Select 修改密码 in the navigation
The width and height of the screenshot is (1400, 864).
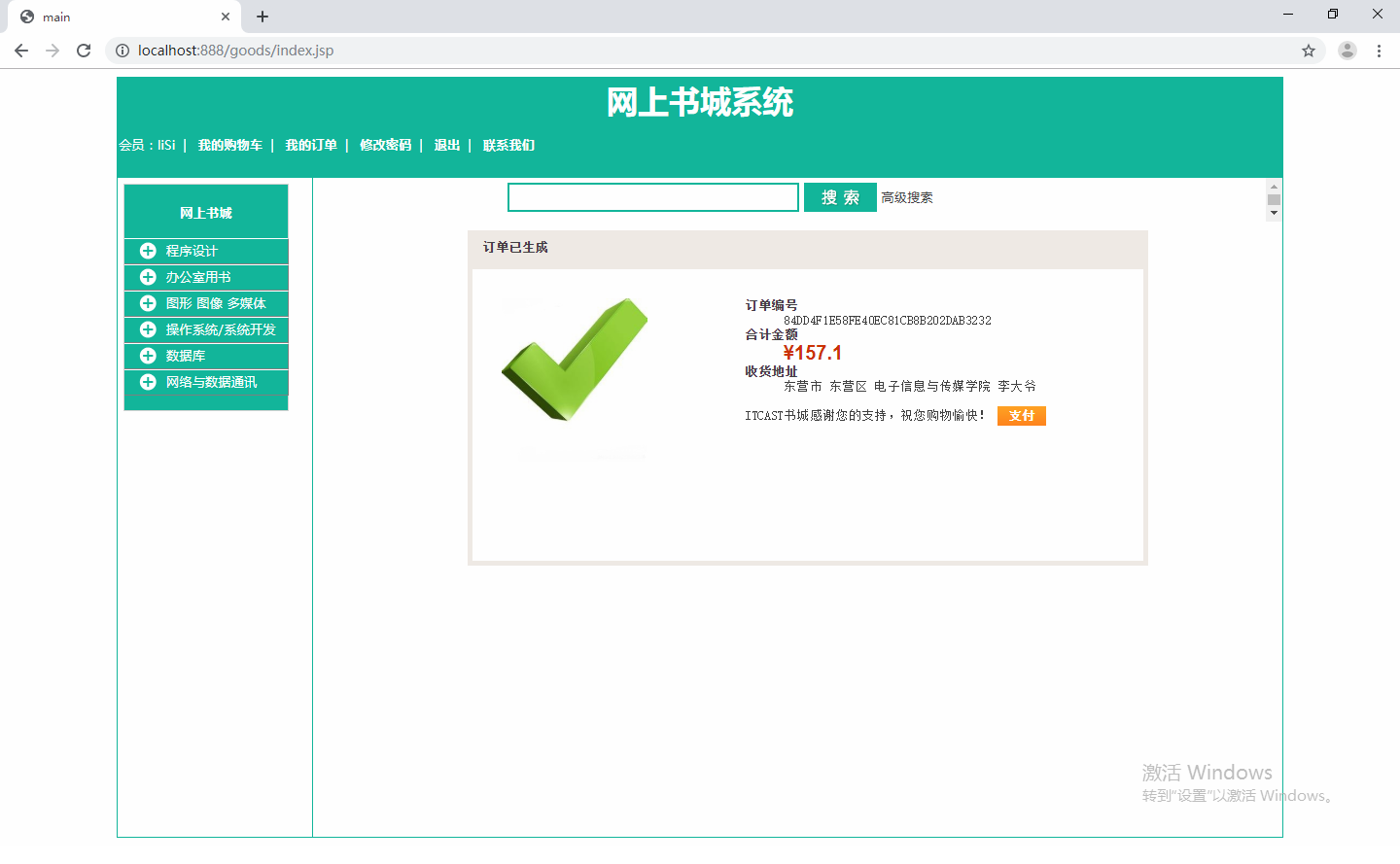pyautogui.click(x=386, y=145)
